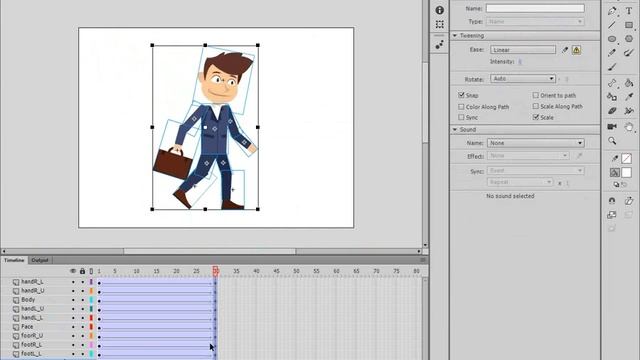Uncheck the Scale checkbox
640x360 pixels.
536,117
